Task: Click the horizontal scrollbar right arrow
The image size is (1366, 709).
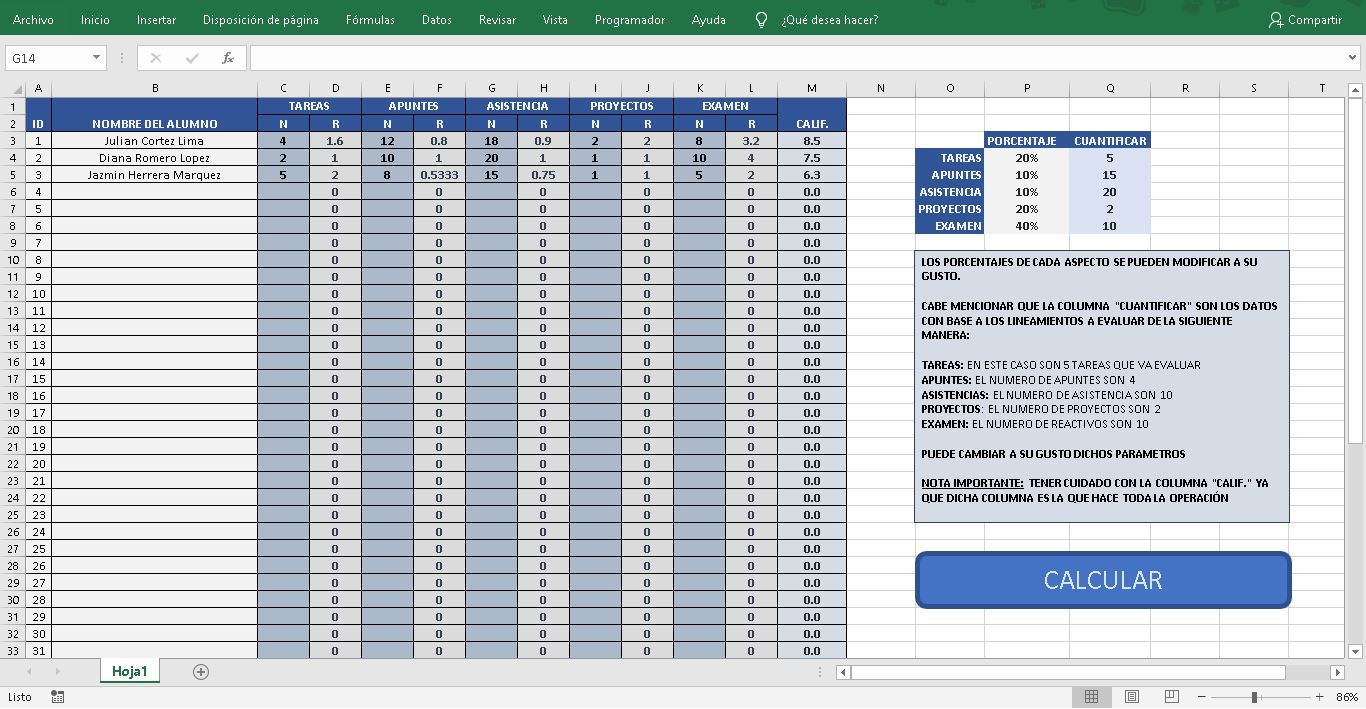Action: (1338, 672)
